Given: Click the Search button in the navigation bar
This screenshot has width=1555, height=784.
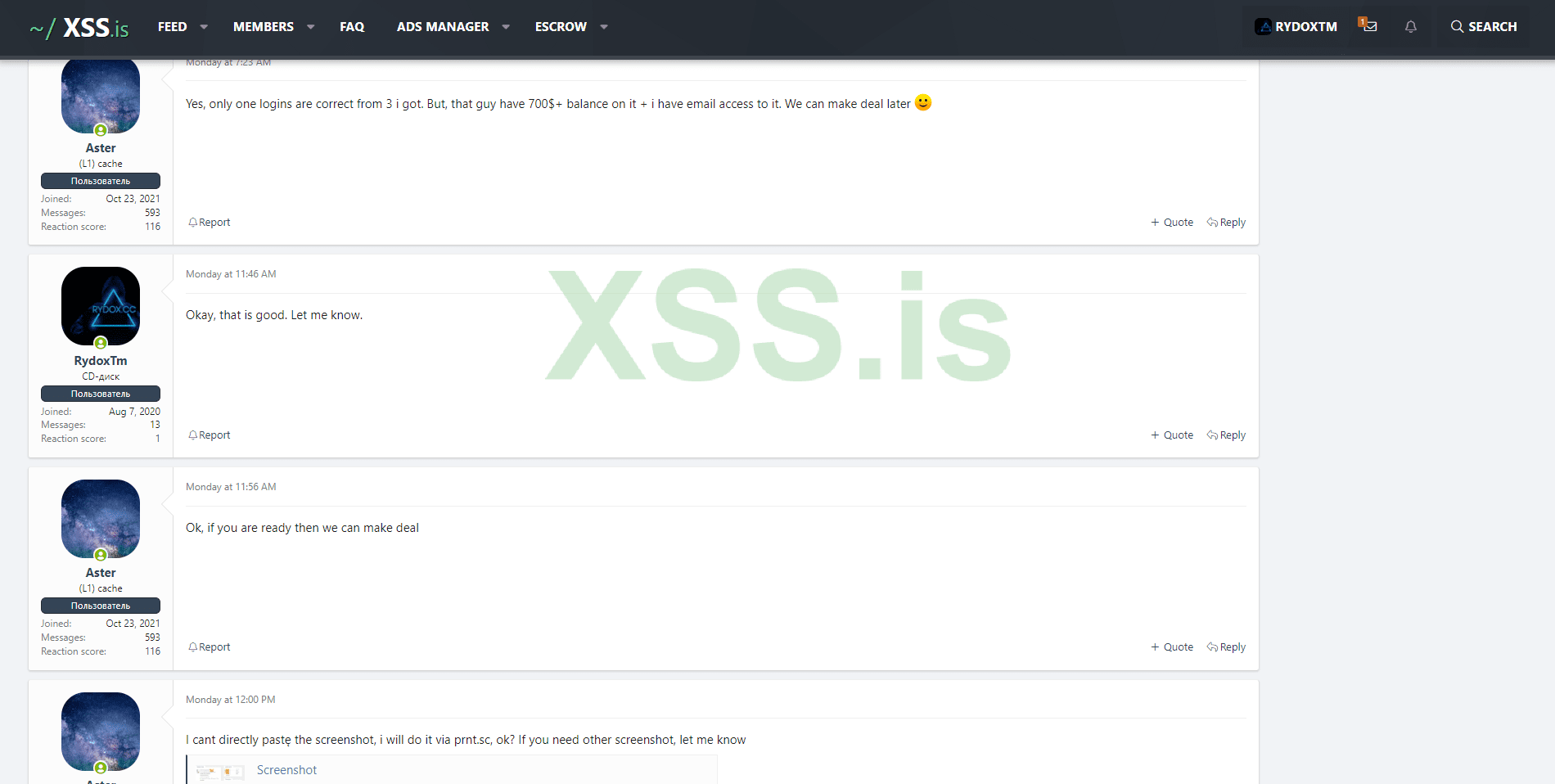Looking at the screenshot, I should 1484,27.
